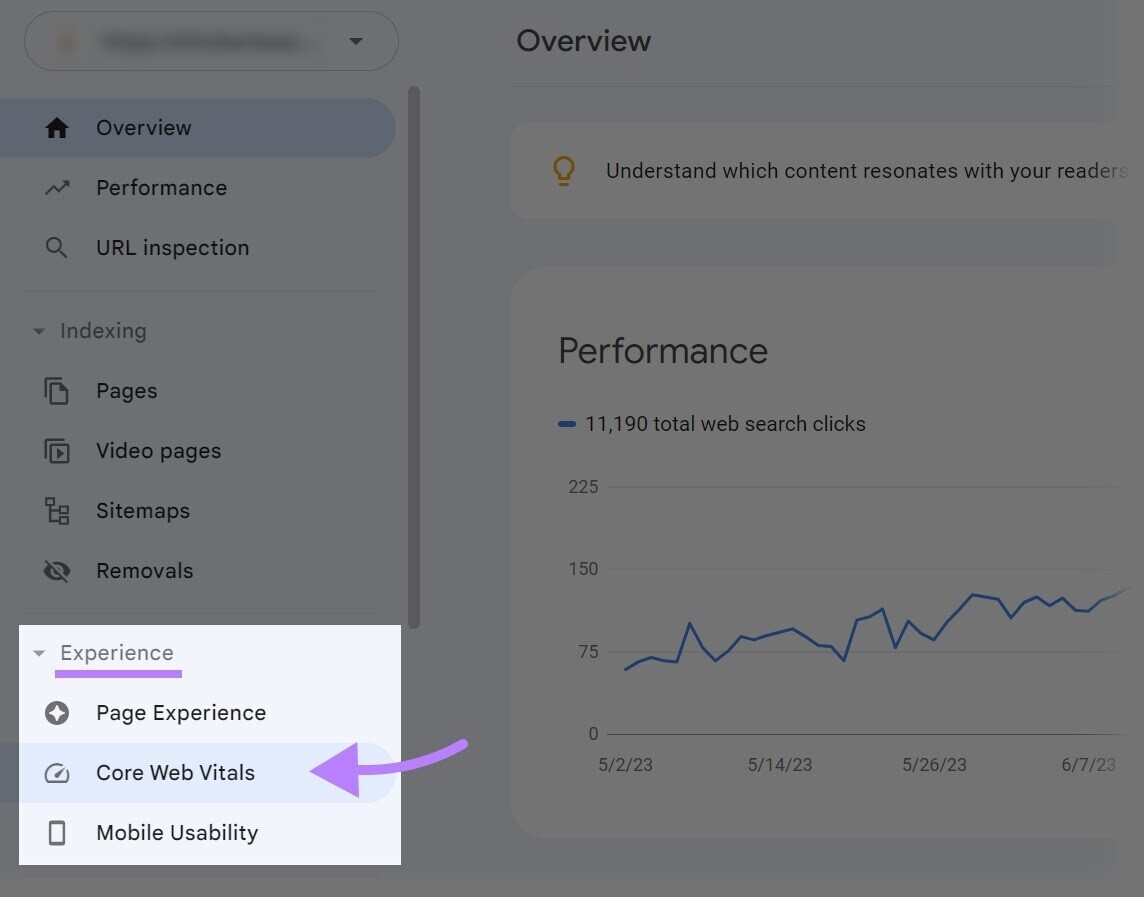Click the Sitemaps hierarchy icon

tap(57, 510)
